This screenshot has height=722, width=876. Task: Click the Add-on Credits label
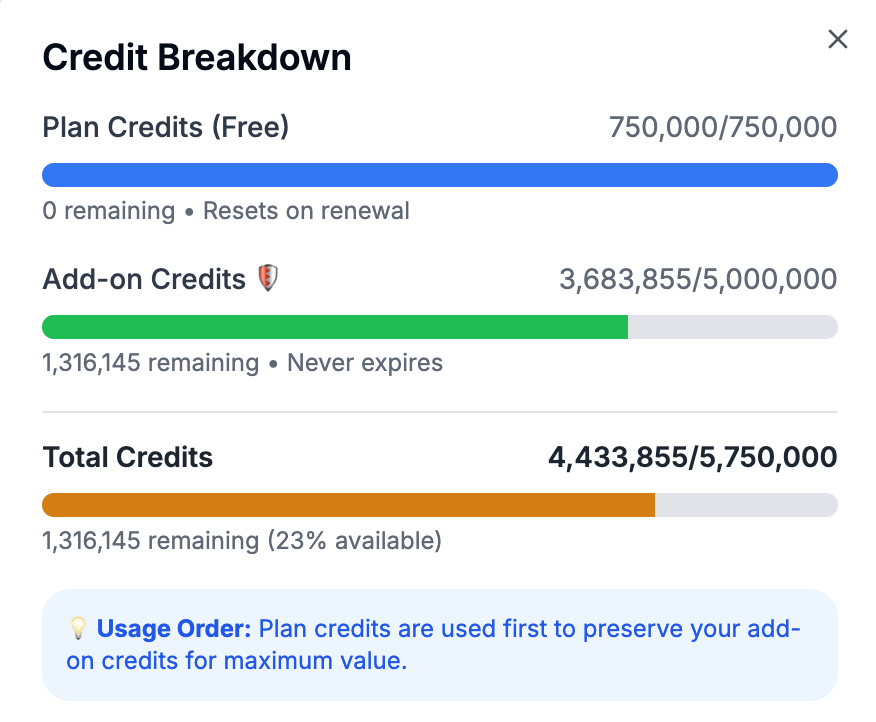(144, 279)
